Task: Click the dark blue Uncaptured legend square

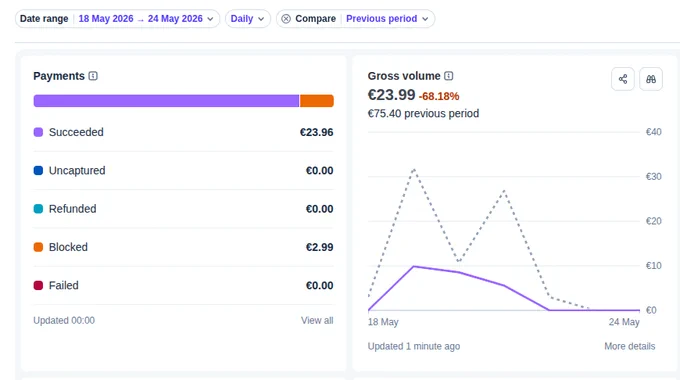Action: [38, 170]
